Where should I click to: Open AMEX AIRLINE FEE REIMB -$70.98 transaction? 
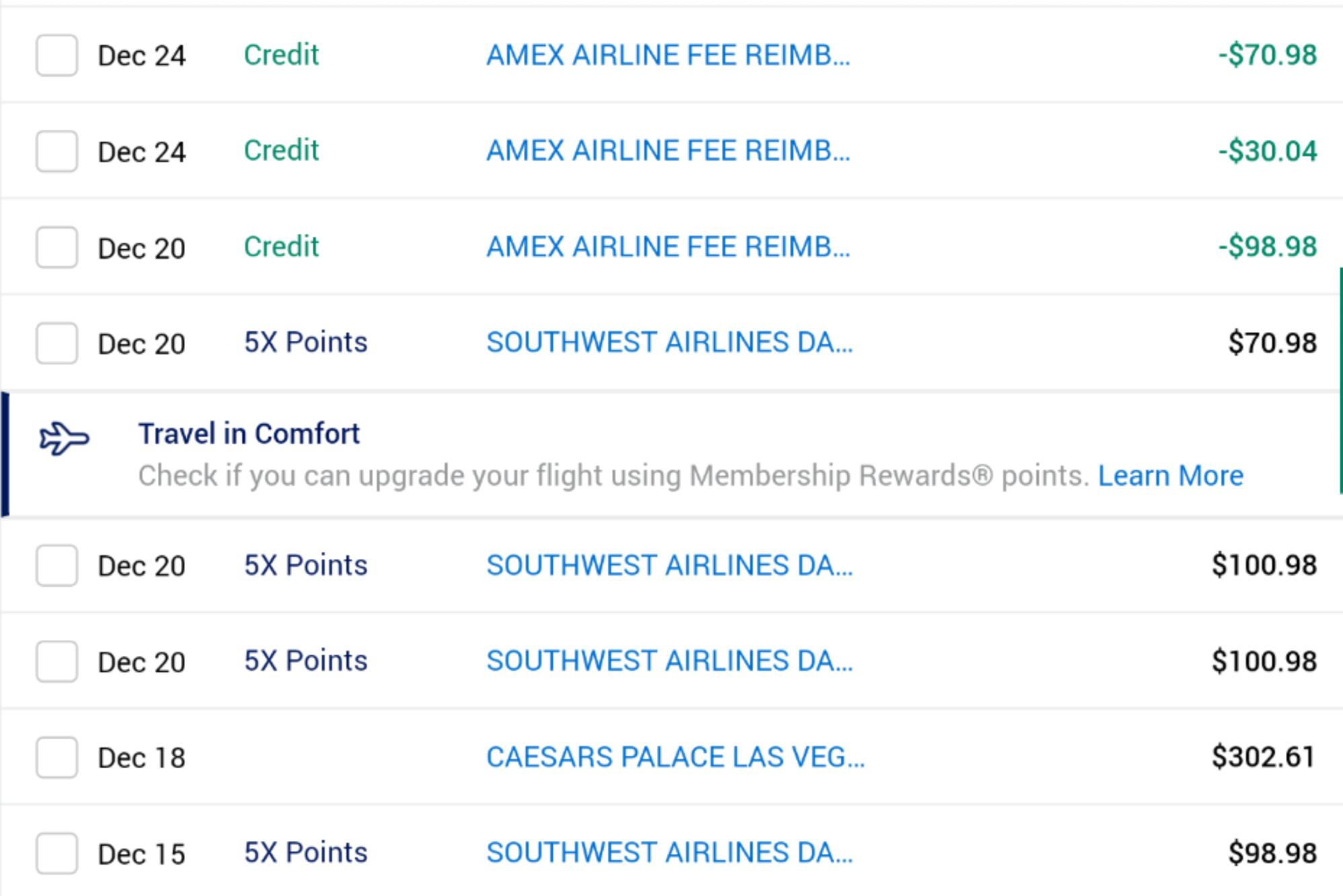coord(668,55)
